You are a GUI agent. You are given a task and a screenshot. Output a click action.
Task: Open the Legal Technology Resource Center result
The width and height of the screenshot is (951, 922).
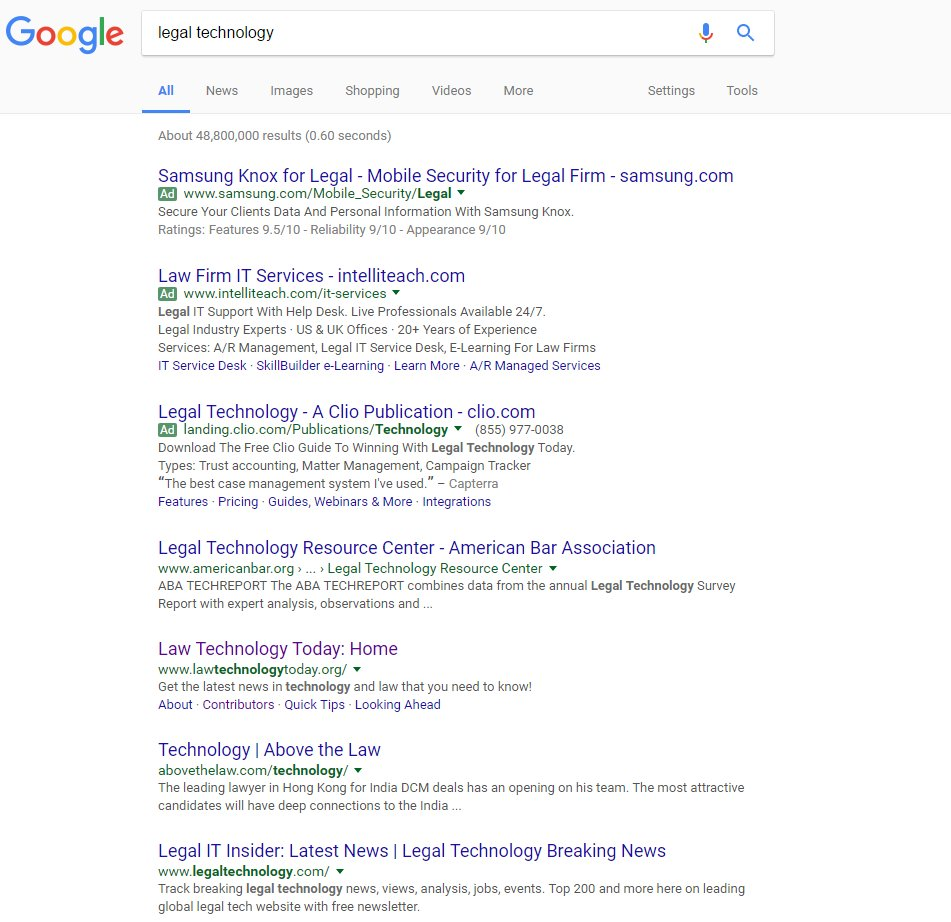coord(407,548)
